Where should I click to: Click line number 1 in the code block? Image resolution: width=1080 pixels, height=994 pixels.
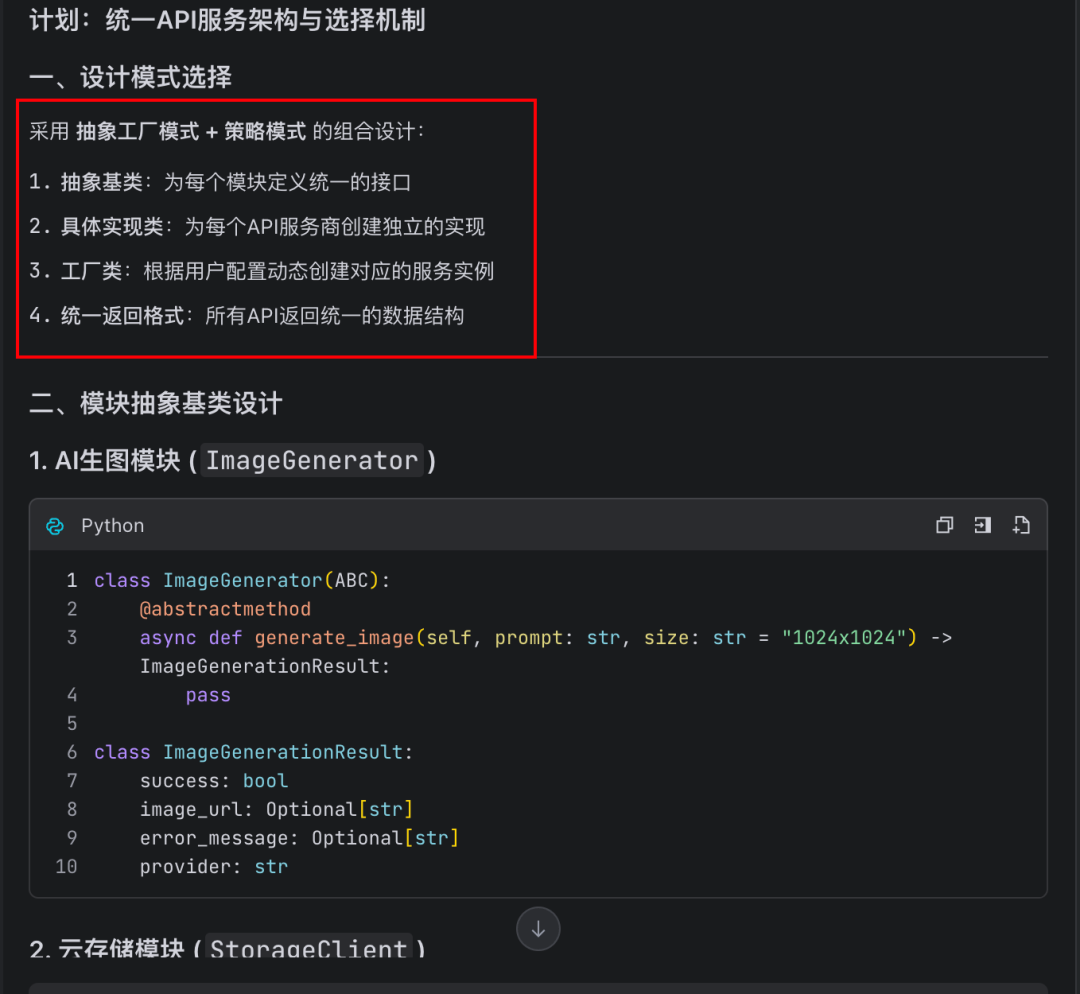tap(71, 580)
